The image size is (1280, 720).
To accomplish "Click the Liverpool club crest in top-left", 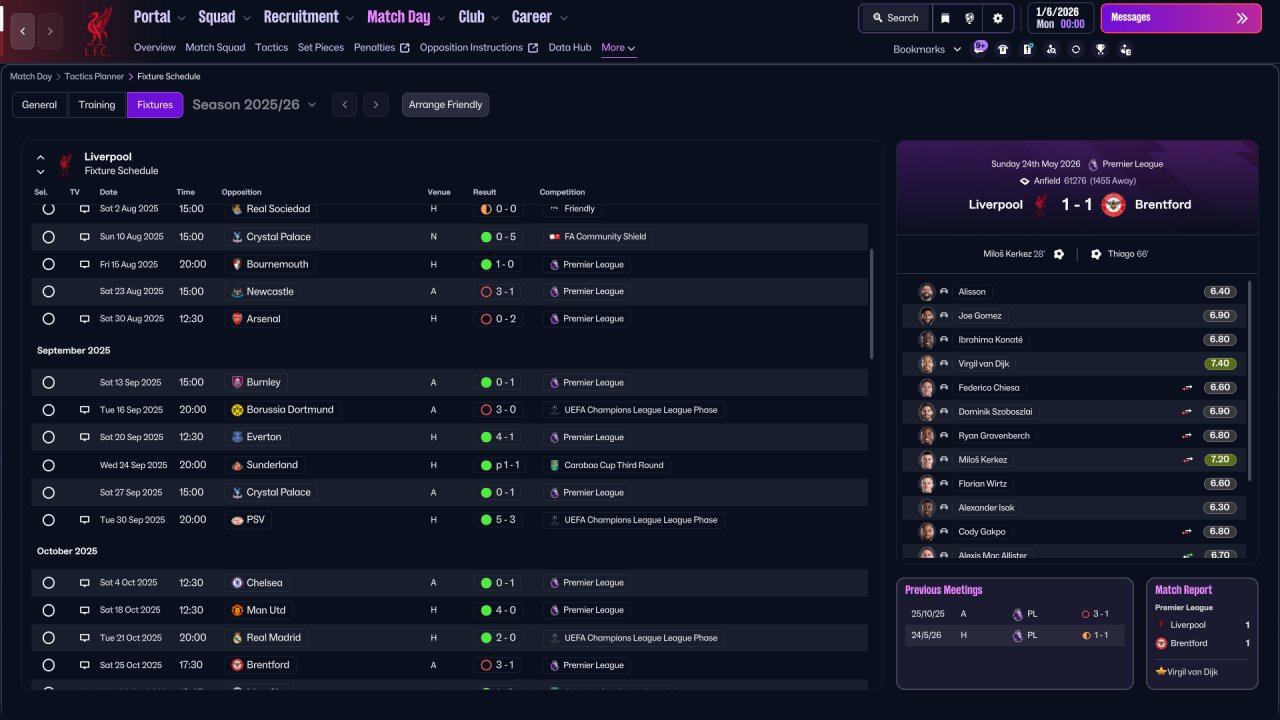I will tap(97, 32).
